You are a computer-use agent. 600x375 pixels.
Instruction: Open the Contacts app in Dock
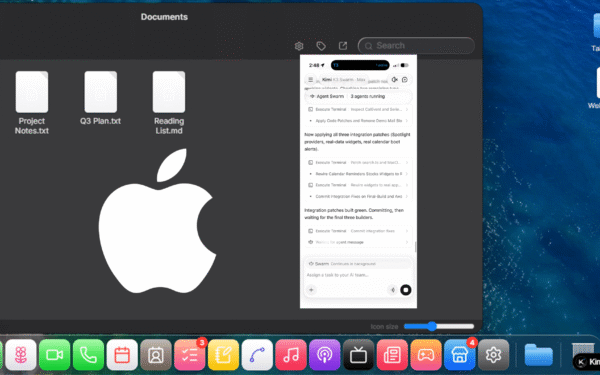click(156, 355)
